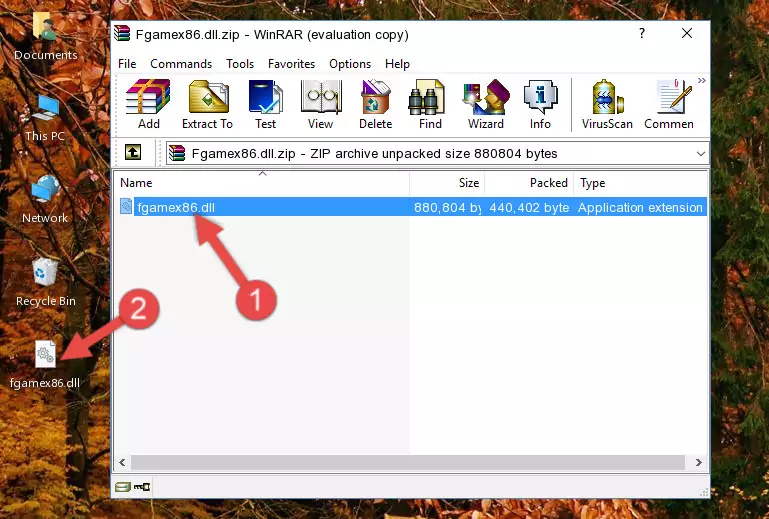
Task: Click the drive icon in status bar
Action: (x=123, y=487)
